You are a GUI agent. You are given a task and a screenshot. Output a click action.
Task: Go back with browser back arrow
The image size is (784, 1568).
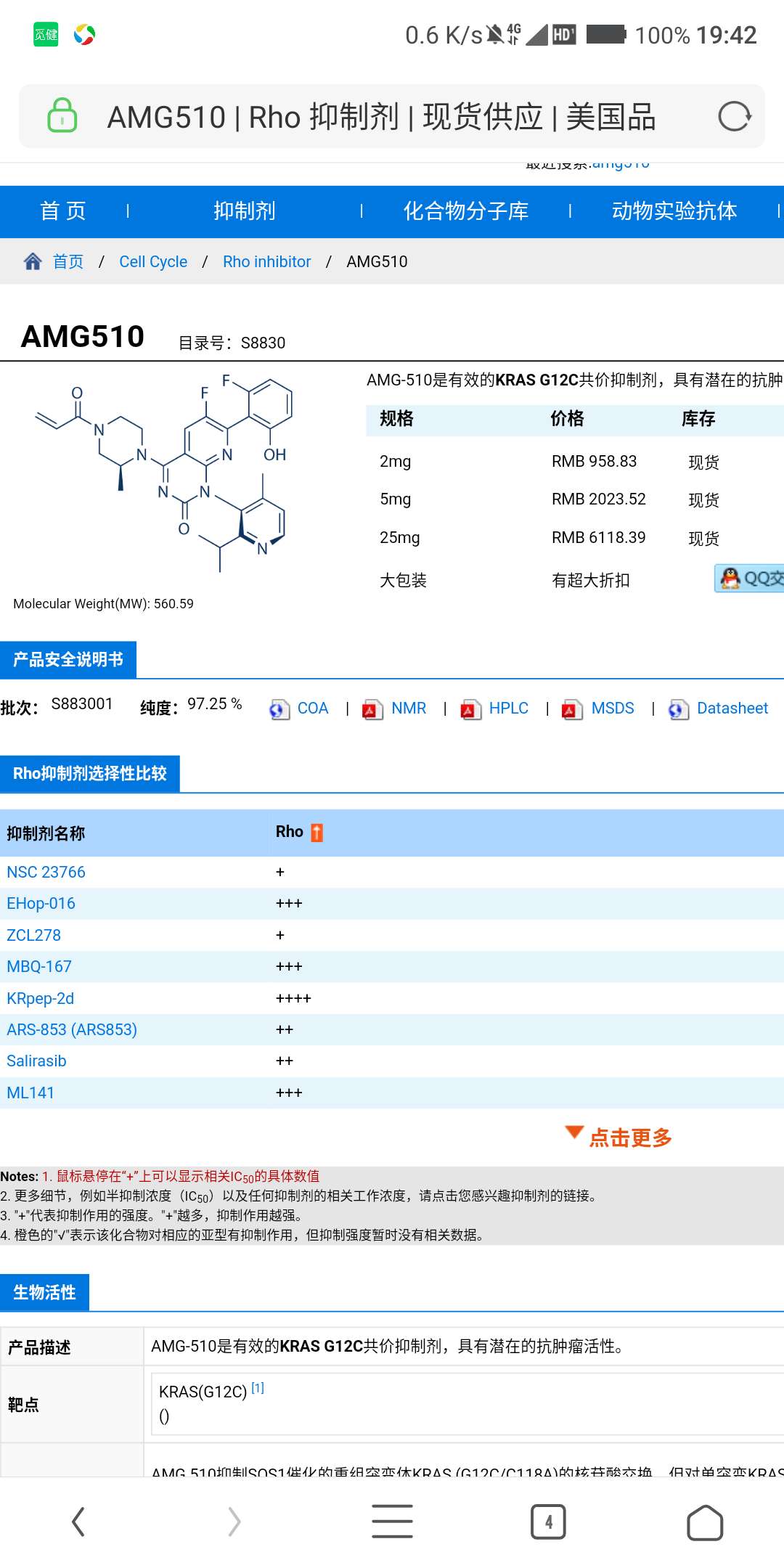point(78,1522)
